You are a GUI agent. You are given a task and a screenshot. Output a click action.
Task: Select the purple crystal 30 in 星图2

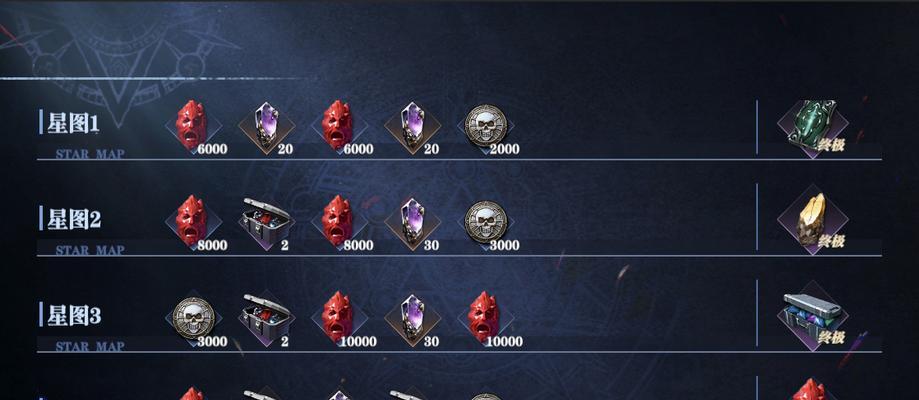pos(413,223)
